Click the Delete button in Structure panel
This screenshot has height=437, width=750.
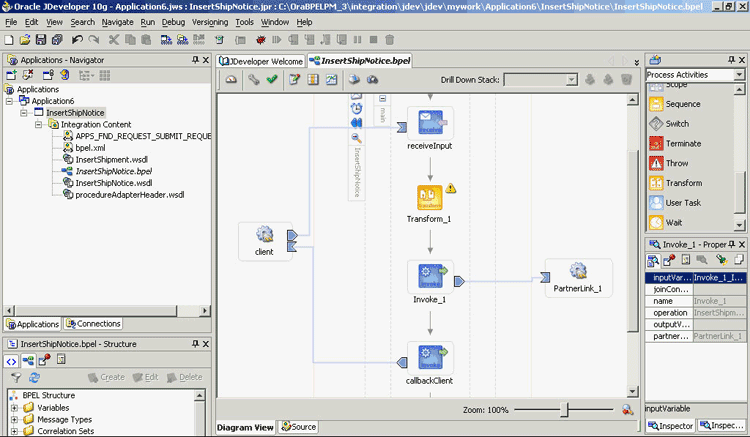[x=185, y=377]
